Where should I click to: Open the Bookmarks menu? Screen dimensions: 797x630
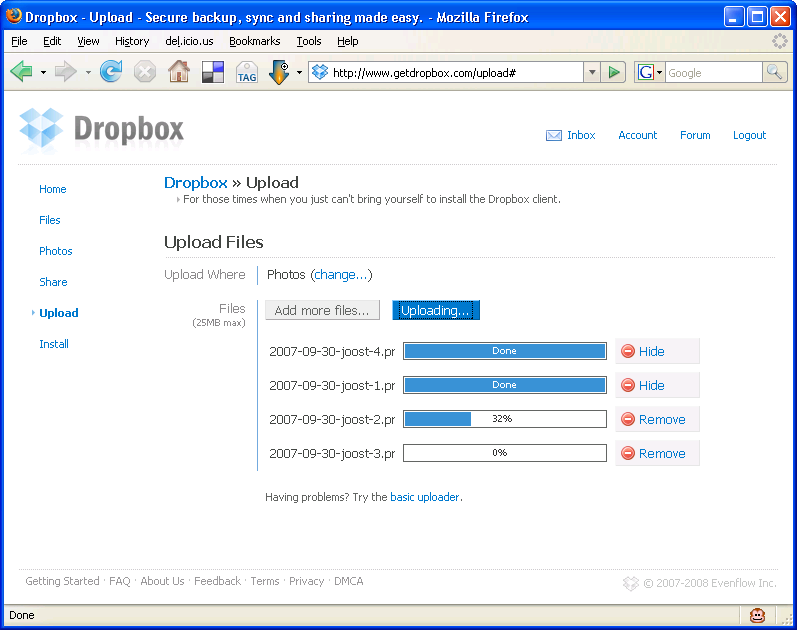click(x=255, y=41)
